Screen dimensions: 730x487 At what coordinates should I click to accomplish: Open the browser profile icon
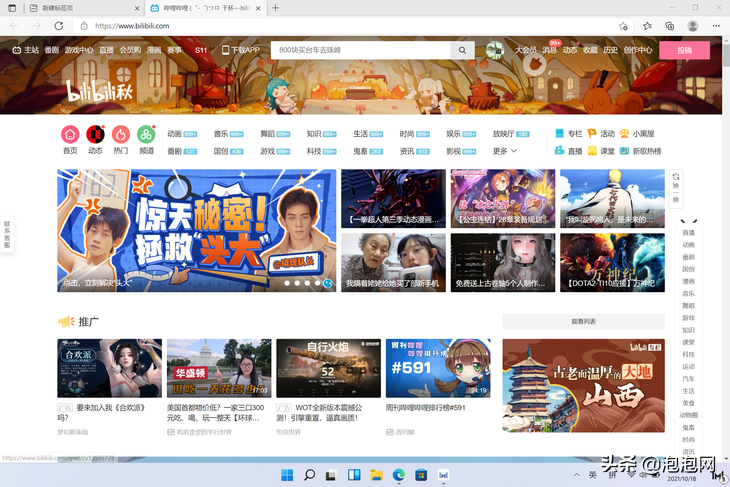pyautogui.click(x=693, y=26)
